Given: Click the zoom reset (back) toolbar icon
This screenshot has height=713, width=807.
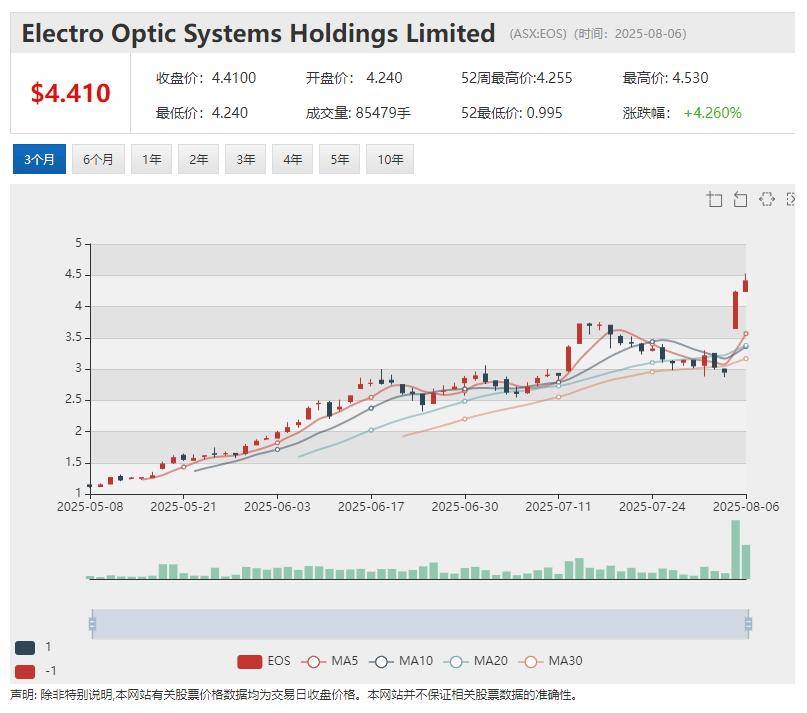Looking at the screenshot, I should pos(741,199).
